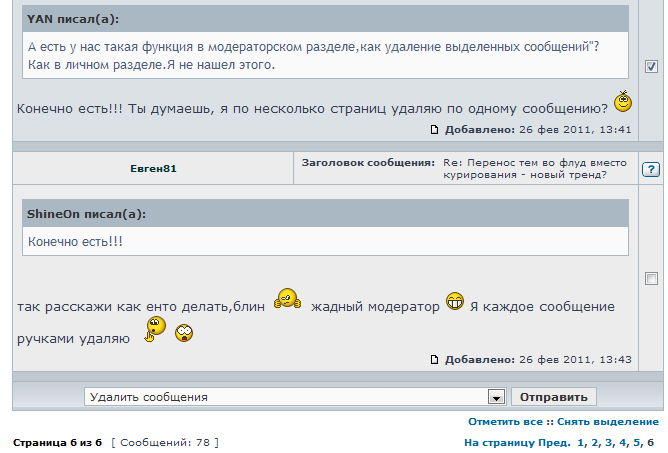Click the shocked smiley in Евген81's post
This screenshot has height=453, width=668.
coord(184,333)
